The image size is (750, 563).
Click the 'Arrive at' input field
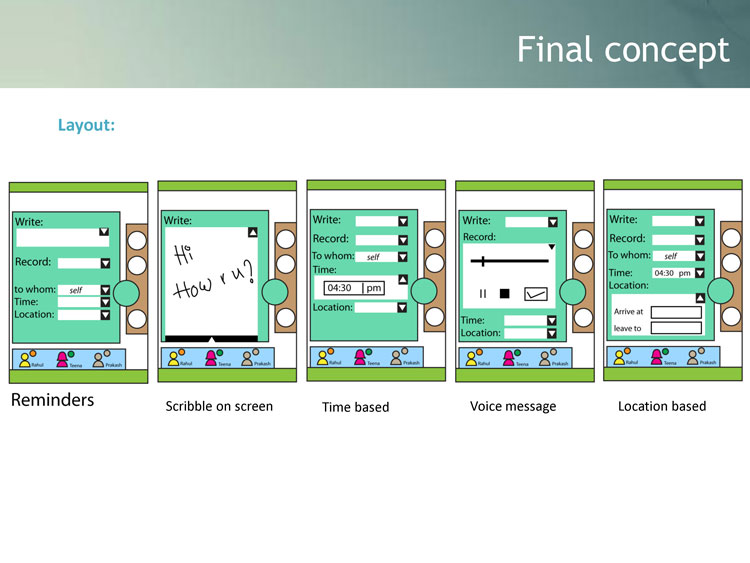[675, 312]
